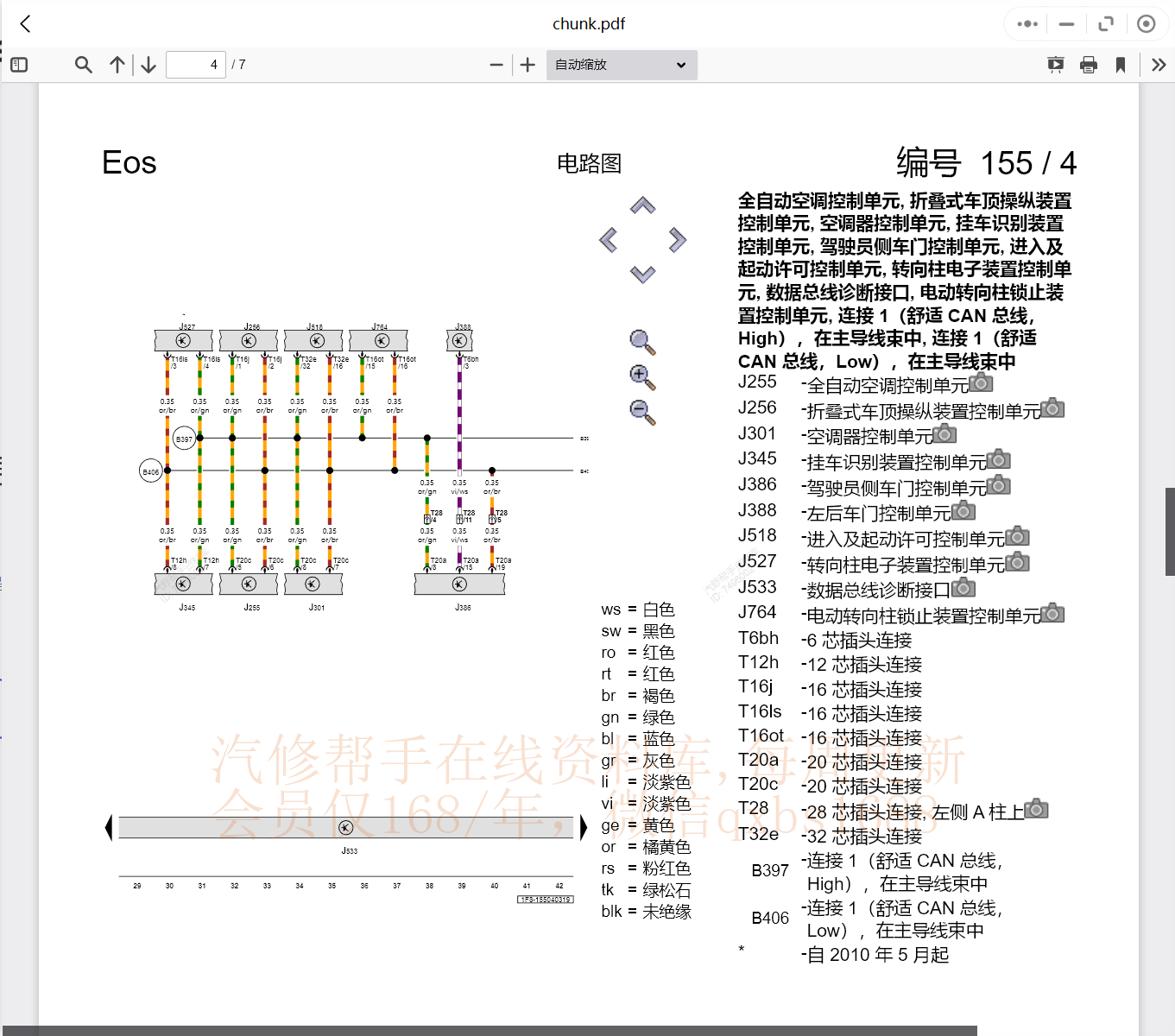Toggle the PDF sidebar panel
This screenshot has width=1175, height=1036.
coord(18,64)
